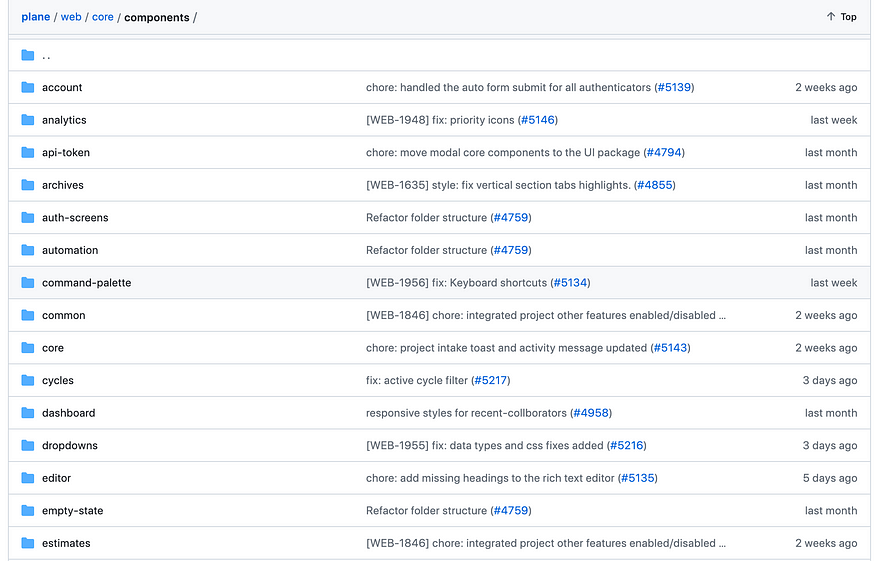
Task: Click the parent directory folder icon
Action: 27,55
